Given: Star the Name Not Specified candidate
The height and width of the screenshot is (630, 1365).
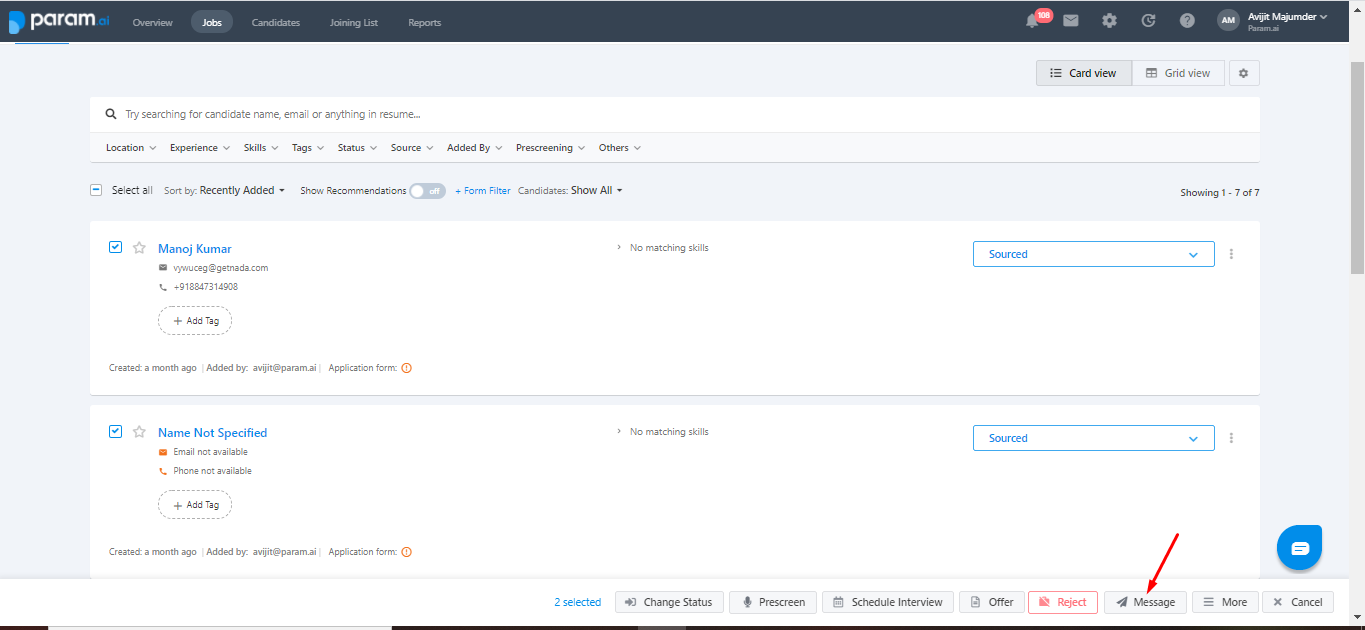Looking at the screenshot, I should tap(139, 432).
